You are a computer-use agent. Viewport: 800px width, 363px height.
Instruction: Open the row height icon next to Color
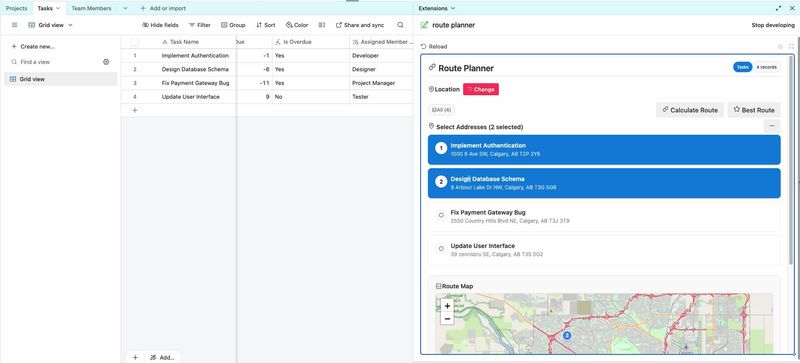pyautogui.click(x=321, y=25)
